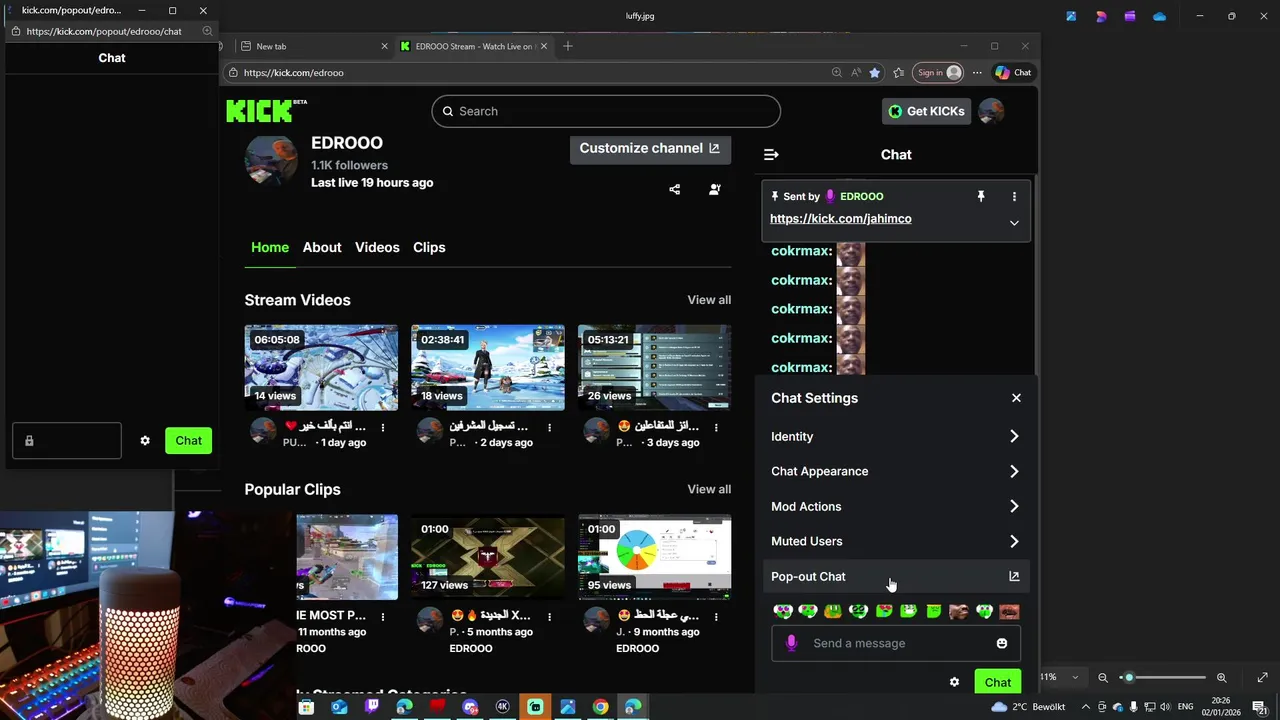Open options for the 06:05:08 video
This screenshot has width=1280, height=720.
click(x=383, y=427)
